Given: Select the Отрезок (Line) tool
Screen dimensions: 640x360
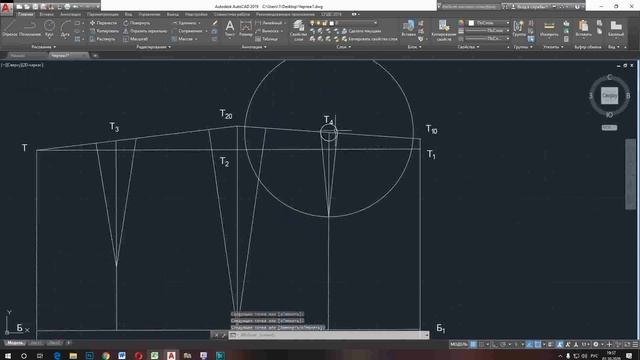Looking at the screenshot, I should tap(10, 29).
